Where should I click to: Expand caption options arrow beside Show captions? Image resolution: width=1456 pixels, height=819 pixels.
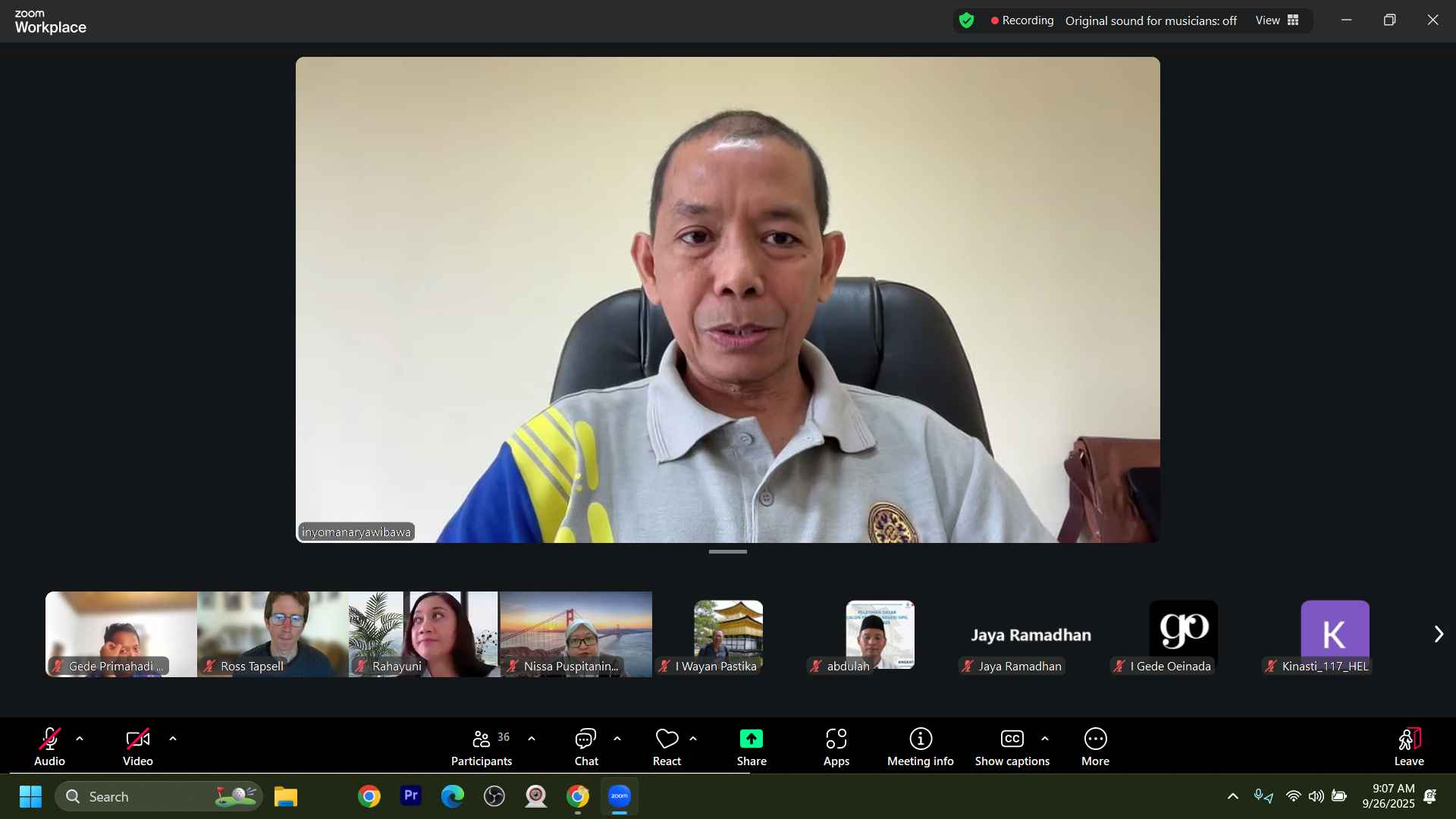tap(1045, 739)
